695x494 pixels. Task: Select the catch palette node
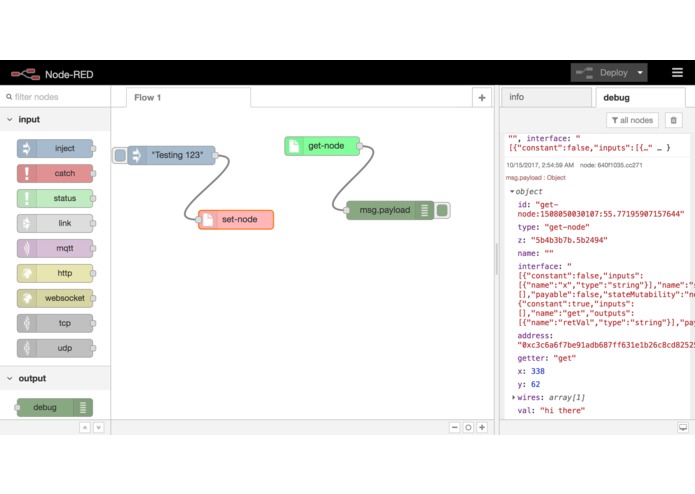click(55, 173)
